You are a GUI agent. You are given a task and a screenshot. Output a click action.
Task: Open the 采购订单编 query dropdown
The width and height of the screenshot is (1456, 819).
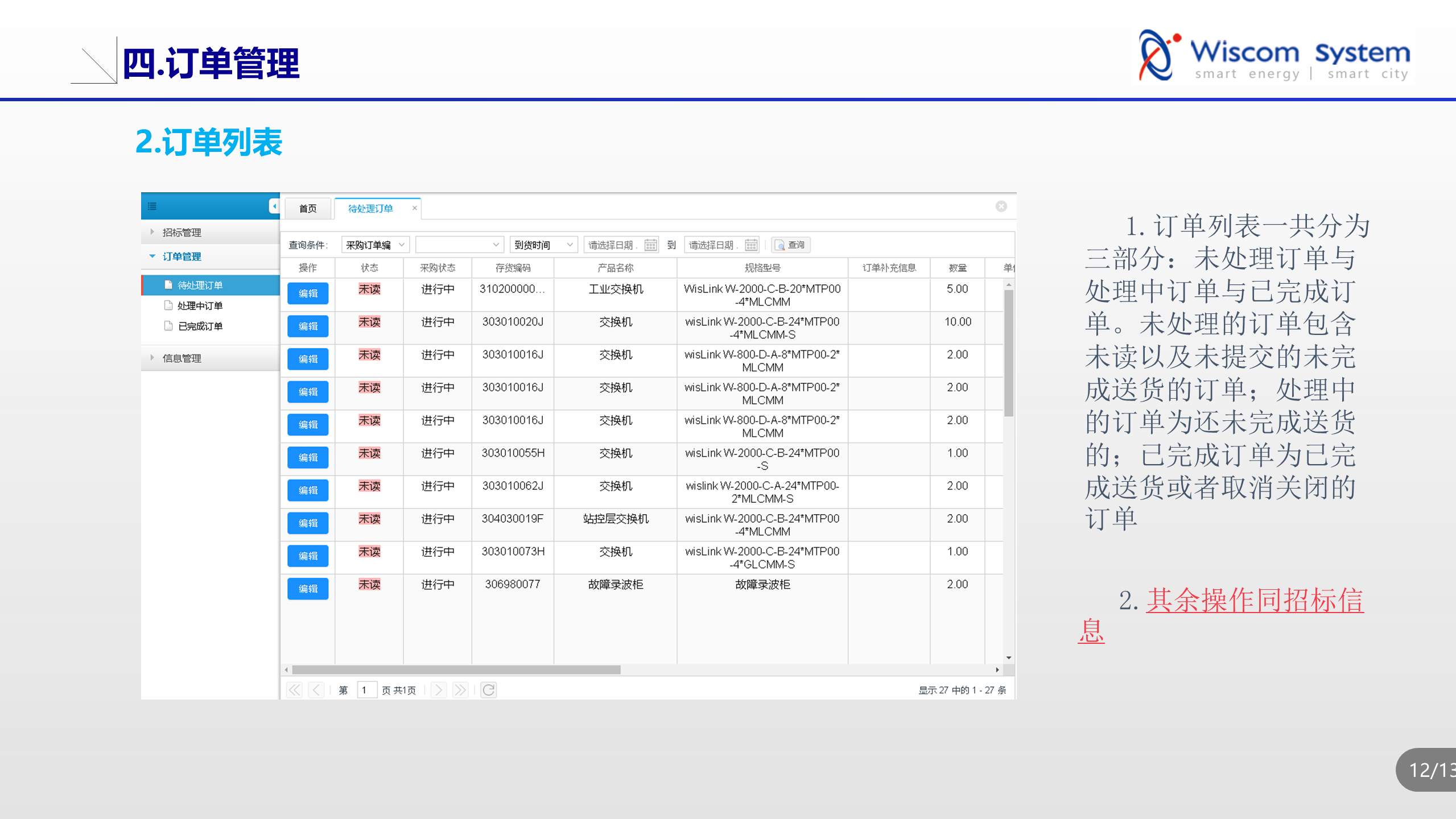(x=375, y=245)
